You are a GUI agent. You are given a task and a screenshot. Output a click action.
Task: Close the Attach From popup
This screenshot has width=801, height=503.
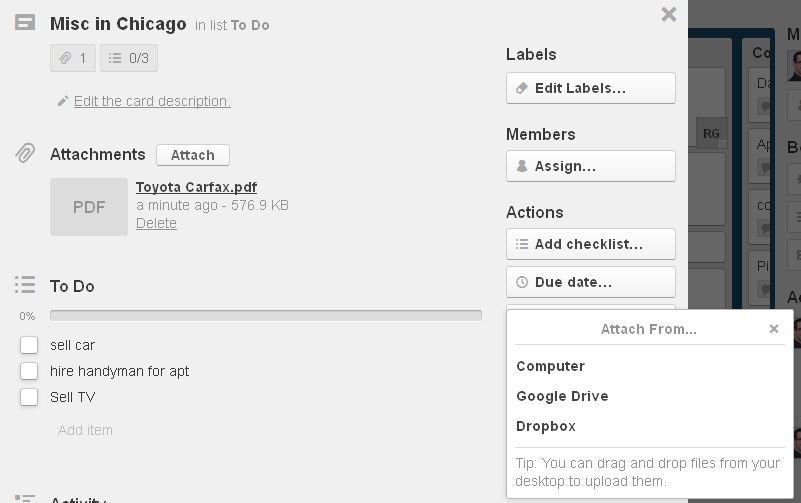773,329
